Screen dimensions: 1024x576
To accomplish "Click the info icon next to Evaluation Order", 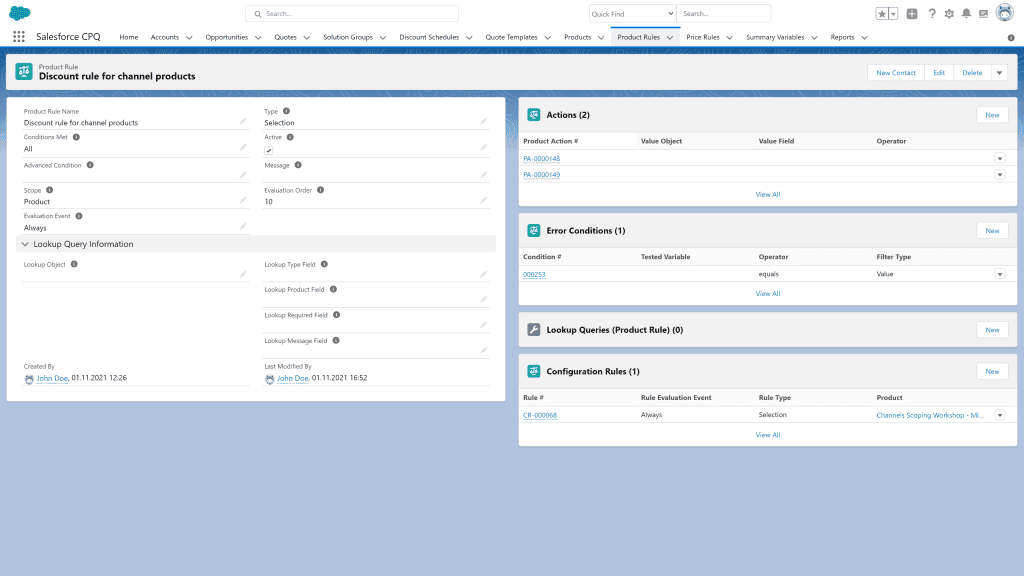I will (x=321, y=190).
